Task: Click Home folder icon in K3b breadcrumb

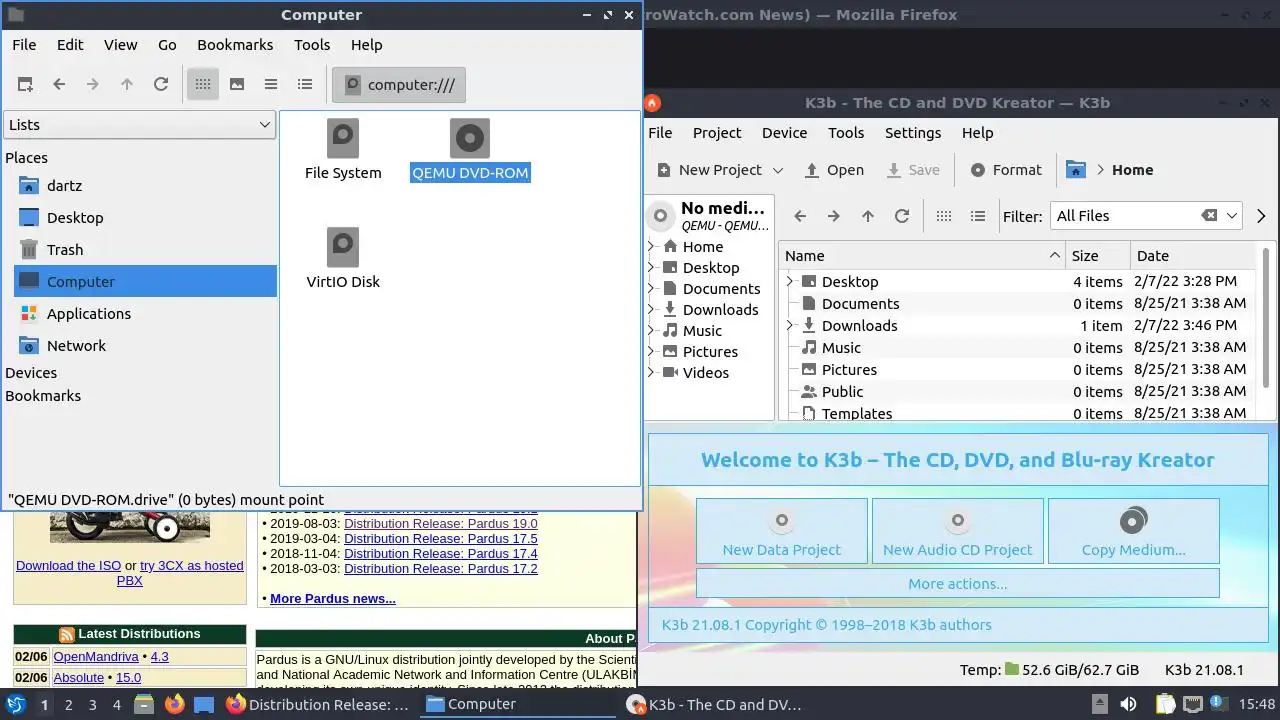Action: (x=1076, y=170)
